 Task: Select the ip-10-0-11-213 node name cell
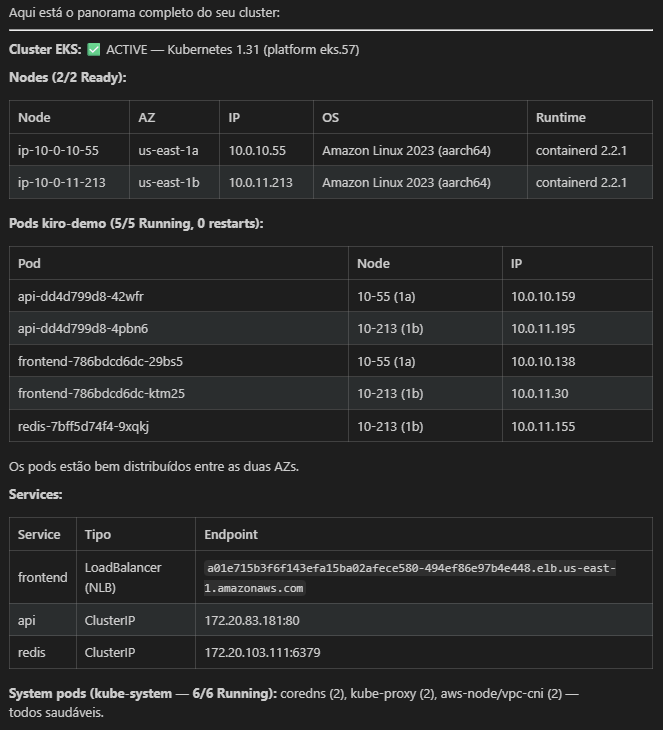[x=62, y=182]
